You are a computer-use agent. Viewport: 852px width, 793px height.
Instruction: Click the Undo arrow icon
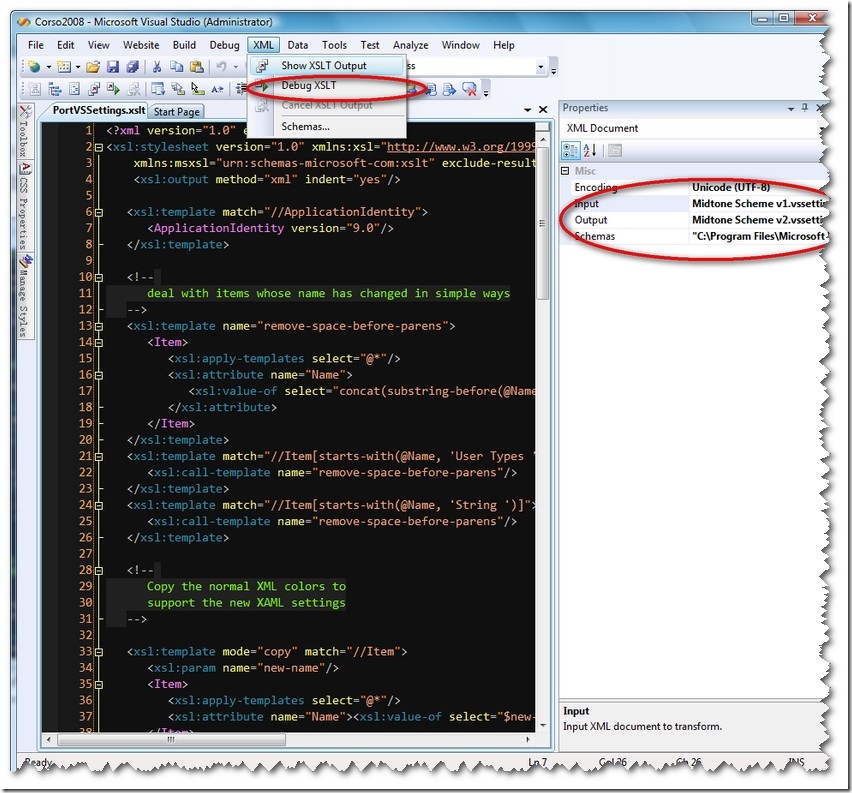pos(221,67)
